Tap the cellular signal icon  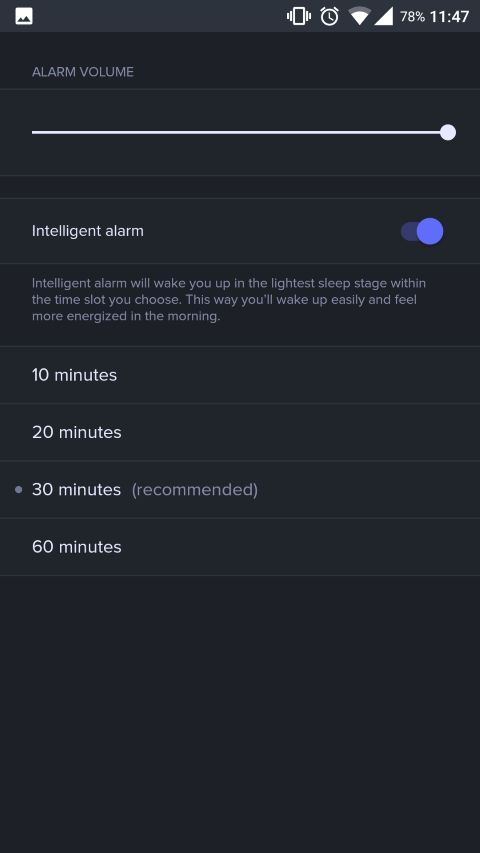[x=384, y=16]
